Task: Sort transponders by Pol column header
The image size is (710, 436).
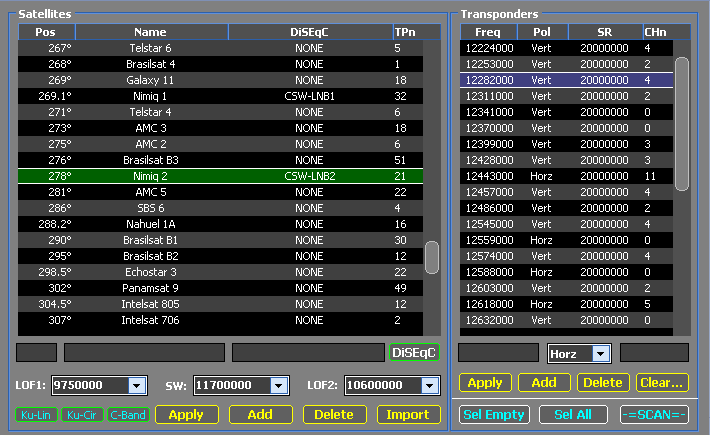Action: [x=542, y=32]
